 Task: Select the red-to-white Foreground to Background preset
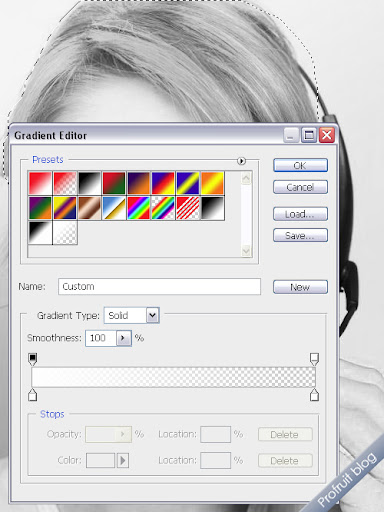pyautogui.click(x=40, y=183)
